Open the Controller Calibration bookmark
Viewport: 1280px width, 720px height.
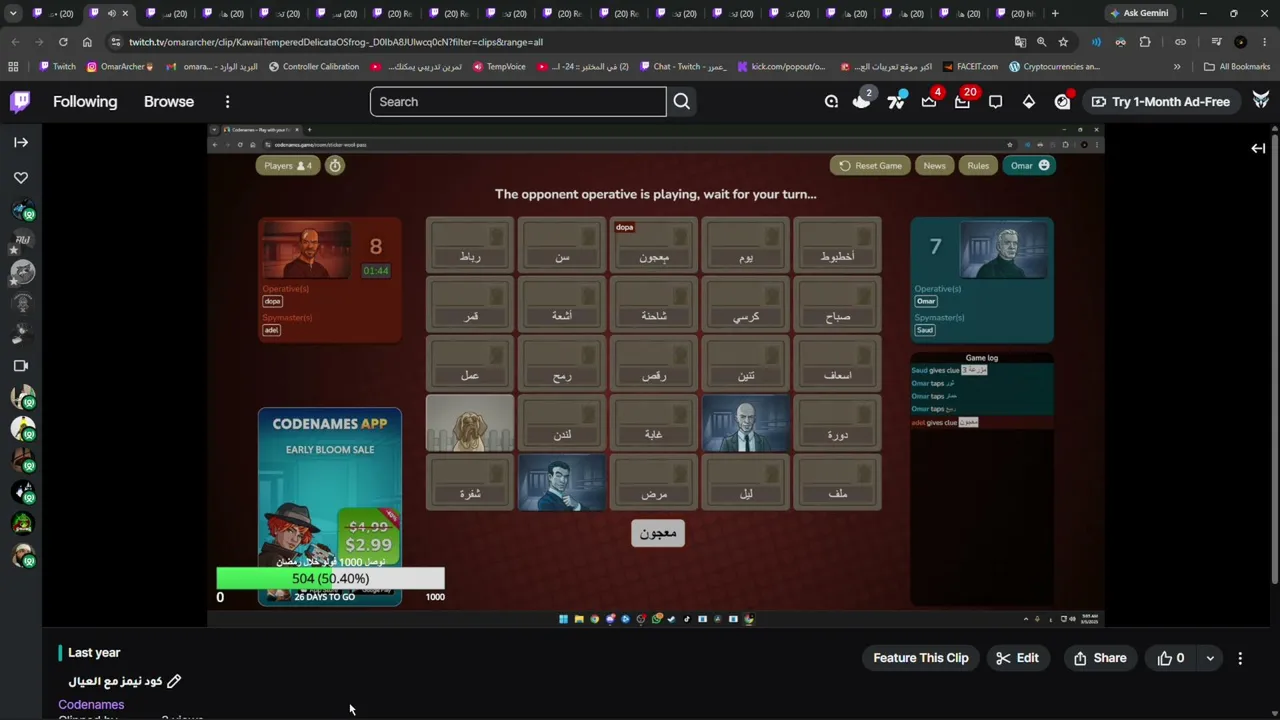click(x=313, y=67)
